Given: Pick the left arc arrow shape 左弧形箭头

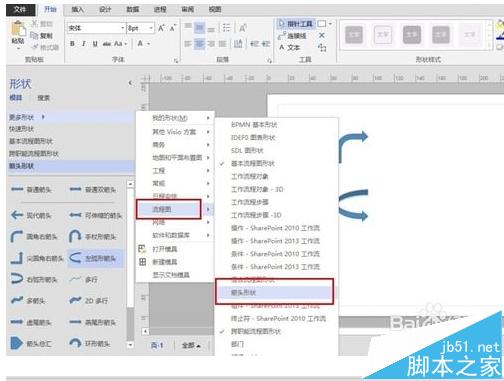Looking at the screenshot, I should [x=95, y=258].
